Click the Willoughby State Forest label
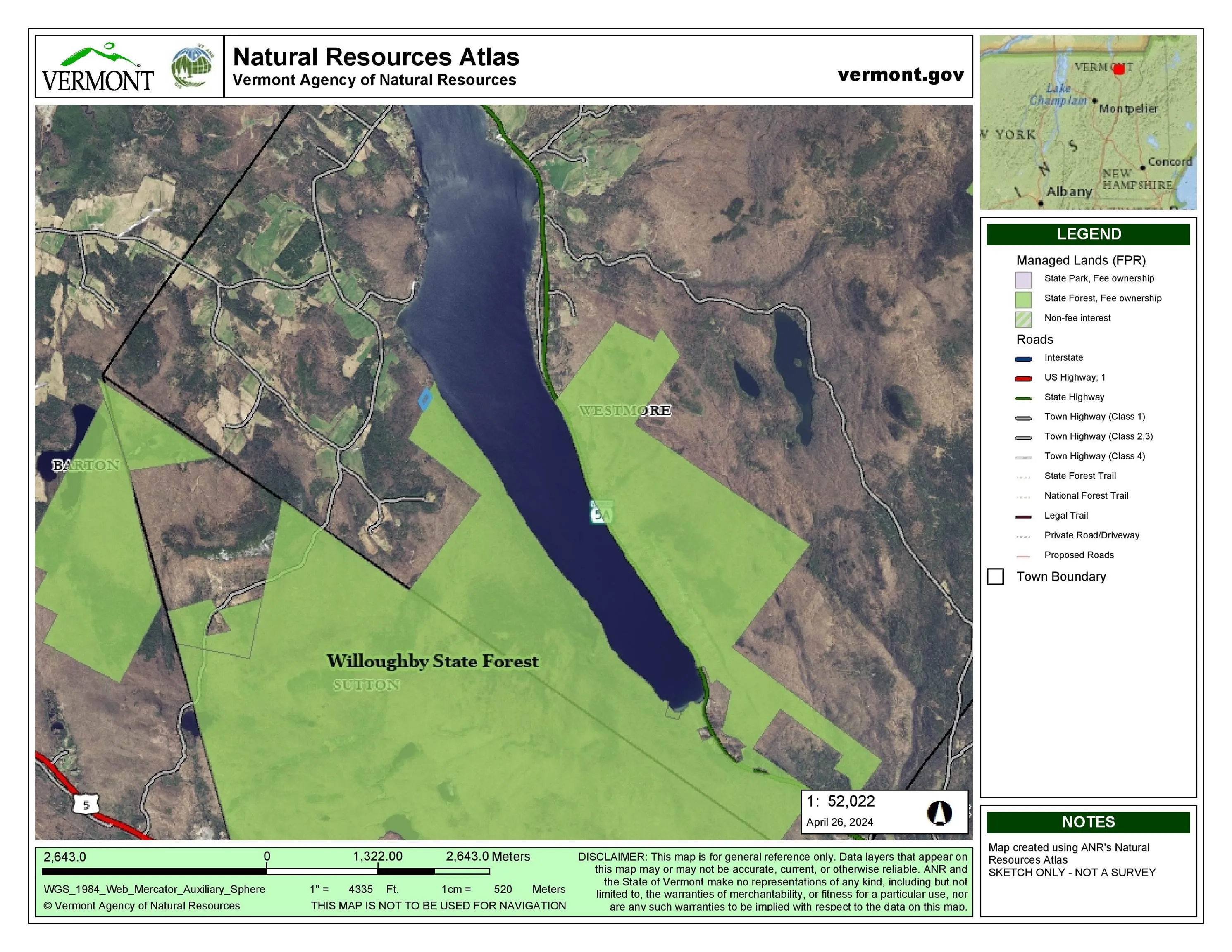 pos(433,661)
